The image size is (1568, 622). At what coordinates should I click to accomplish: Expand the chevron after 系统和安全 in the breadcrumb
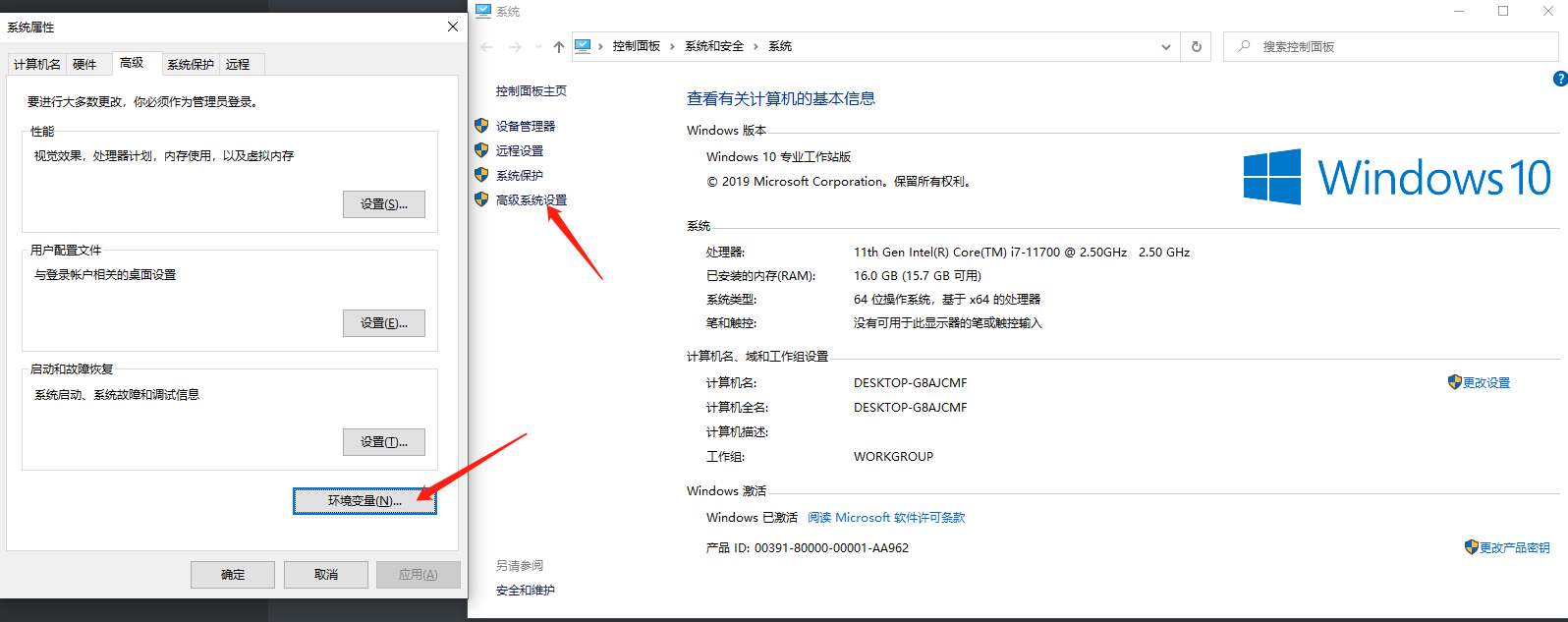pyautogui.click(x=756, y=46)
